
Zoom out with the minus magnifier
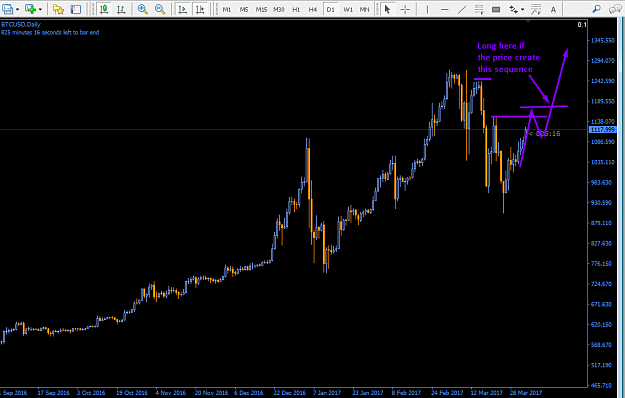(160, 9)
